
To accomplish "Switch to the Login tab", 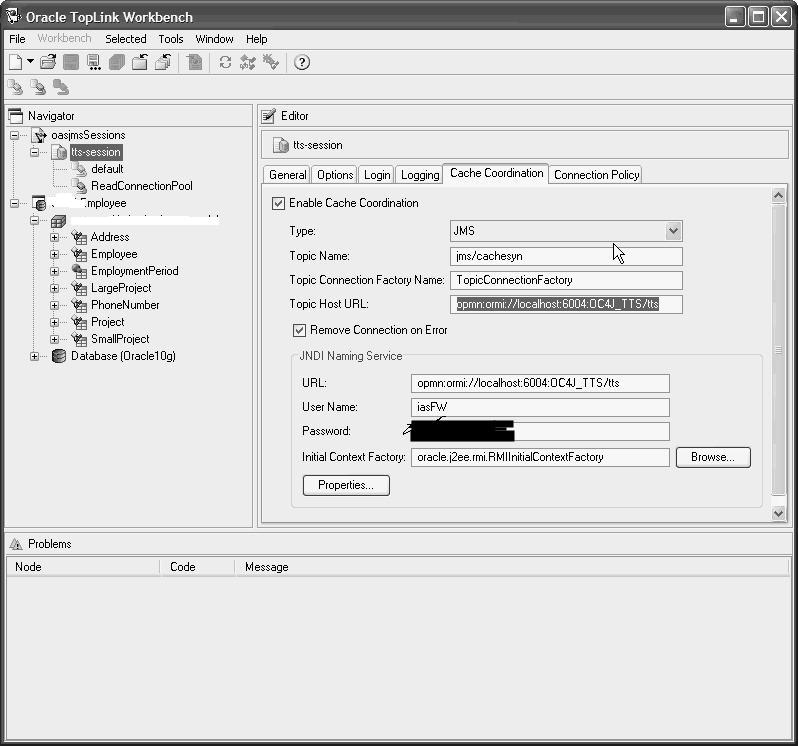I will [x=377, y=175].
